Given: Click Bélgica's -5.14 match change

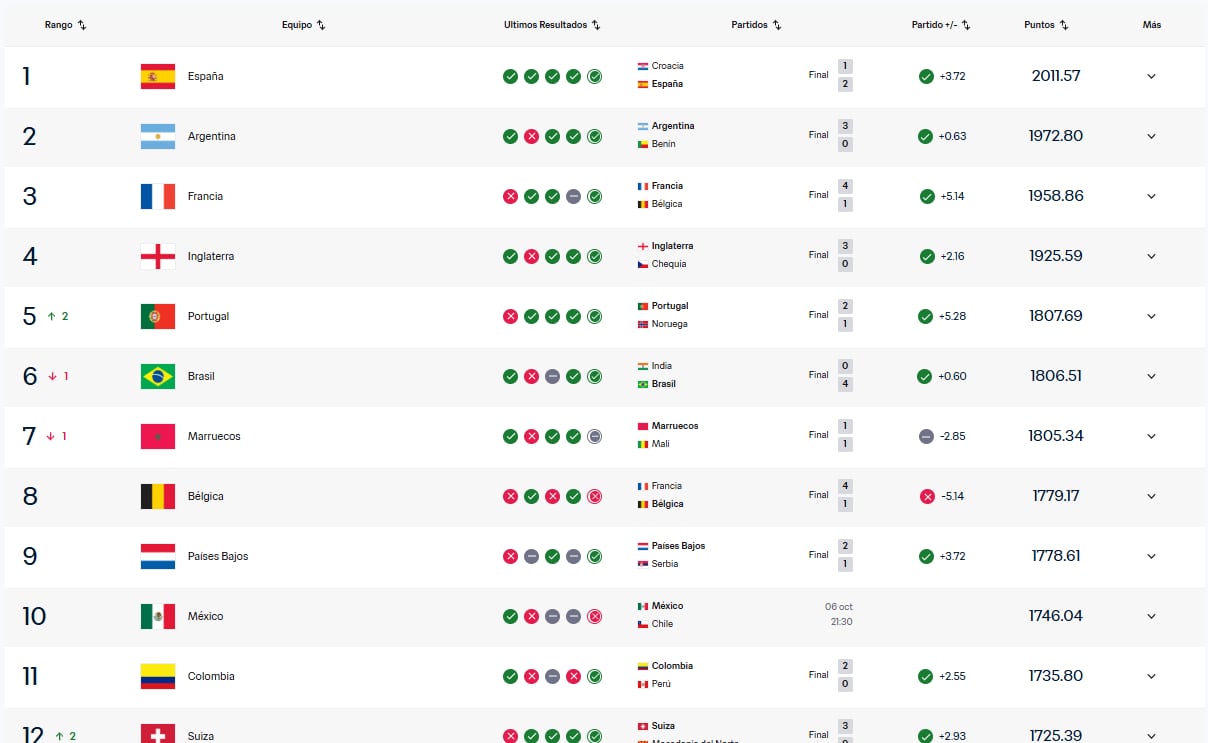Looking at the screenshot, I should tap(951, 496).
